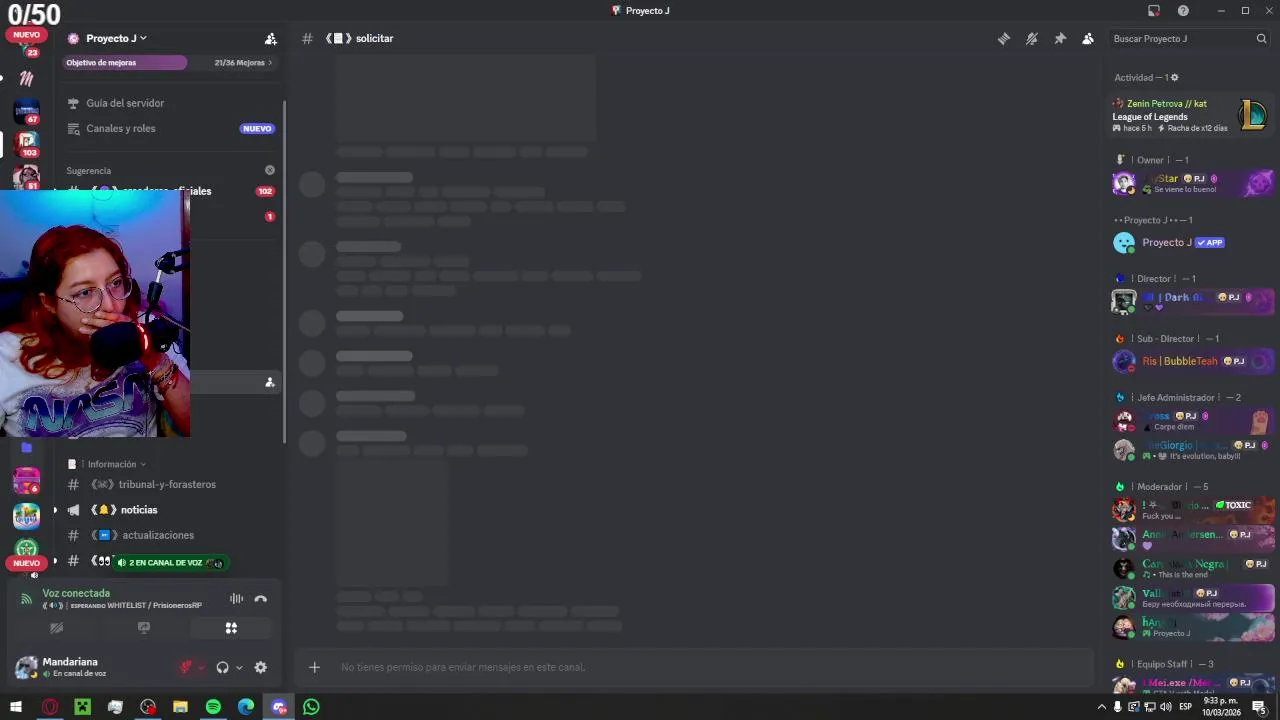The image size is (1280, 720).
Task: Click the Voz conectada status text
Action: point(76,593)
